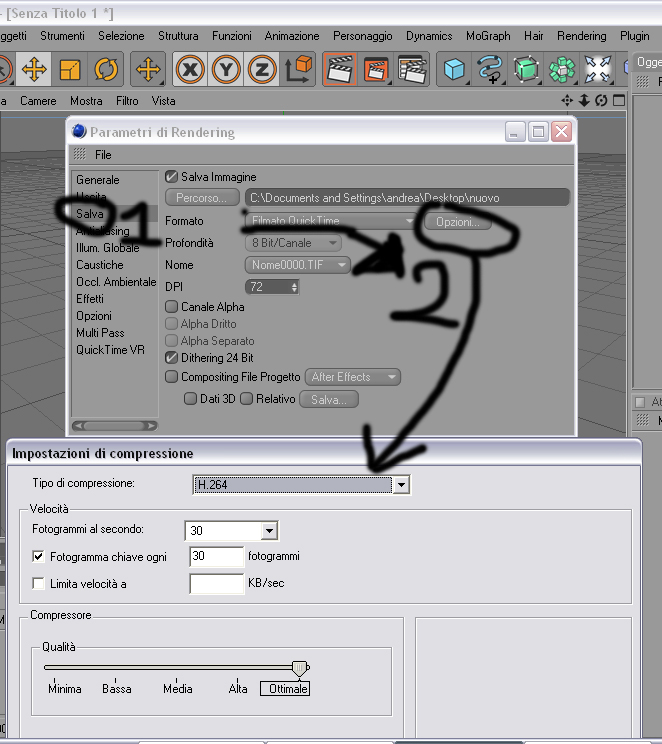
Task: Click the viewport pan move icon
Action: [567, 101]
